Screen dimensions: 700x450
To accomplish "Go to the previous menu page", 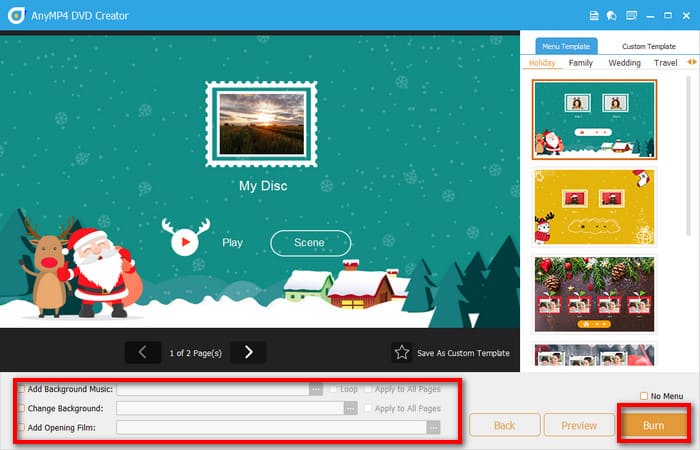I will 142,352.
